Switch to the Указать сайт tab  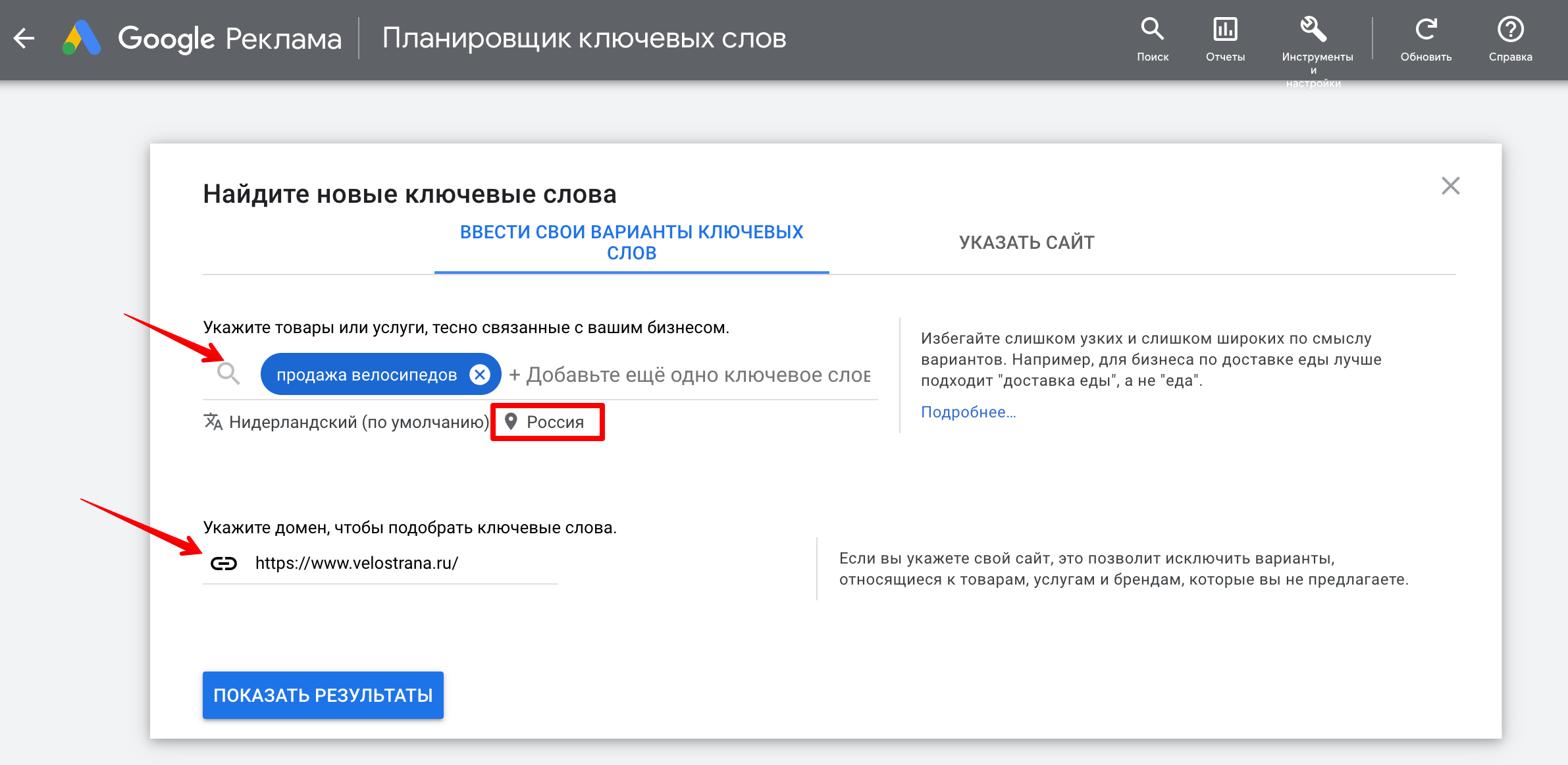(x=1026, y=242)
